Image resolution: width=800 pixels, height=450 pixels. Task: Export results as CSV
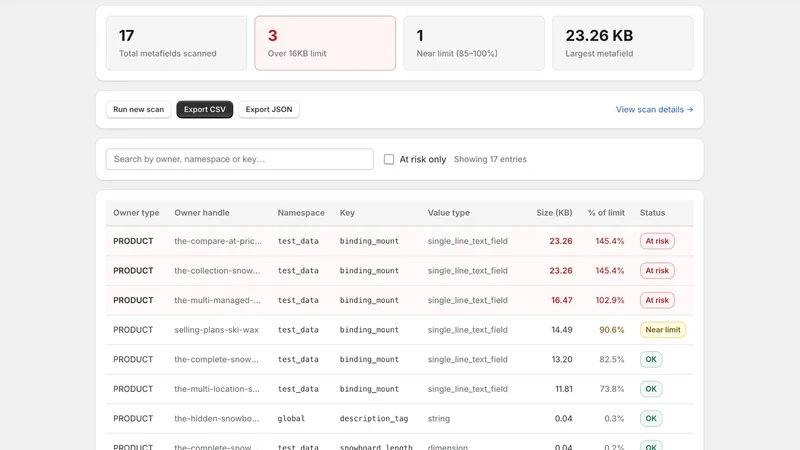click(205, 109)
